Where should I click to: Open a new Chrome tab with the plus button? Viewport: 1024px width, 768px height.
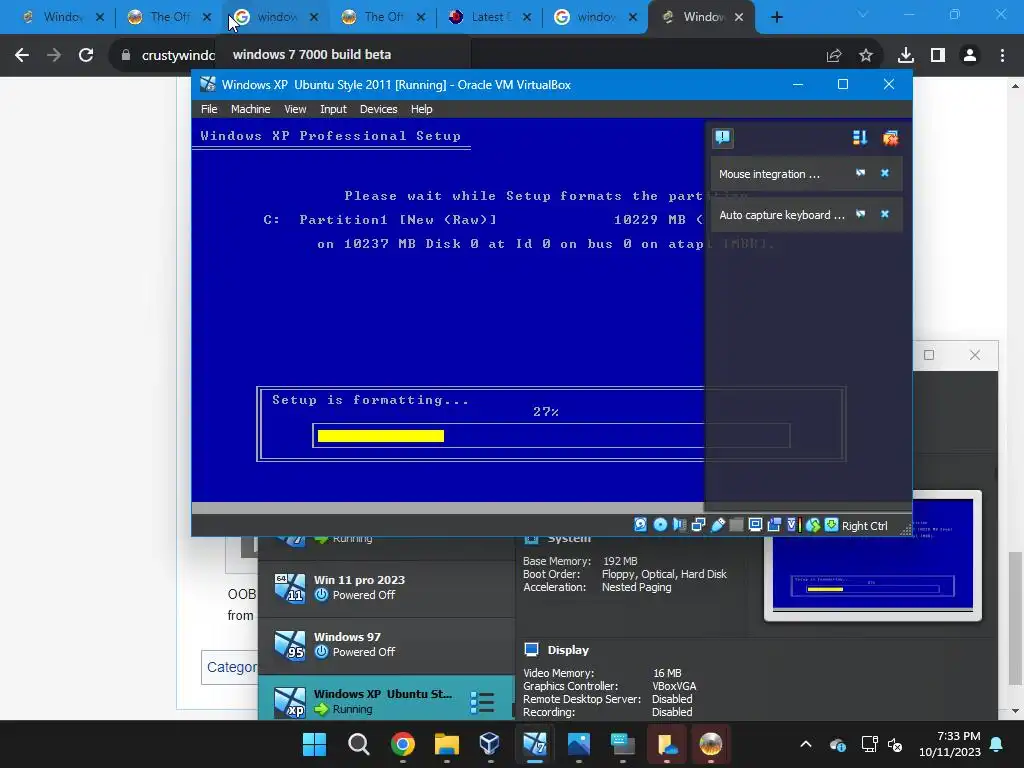[x=776, y=17]
